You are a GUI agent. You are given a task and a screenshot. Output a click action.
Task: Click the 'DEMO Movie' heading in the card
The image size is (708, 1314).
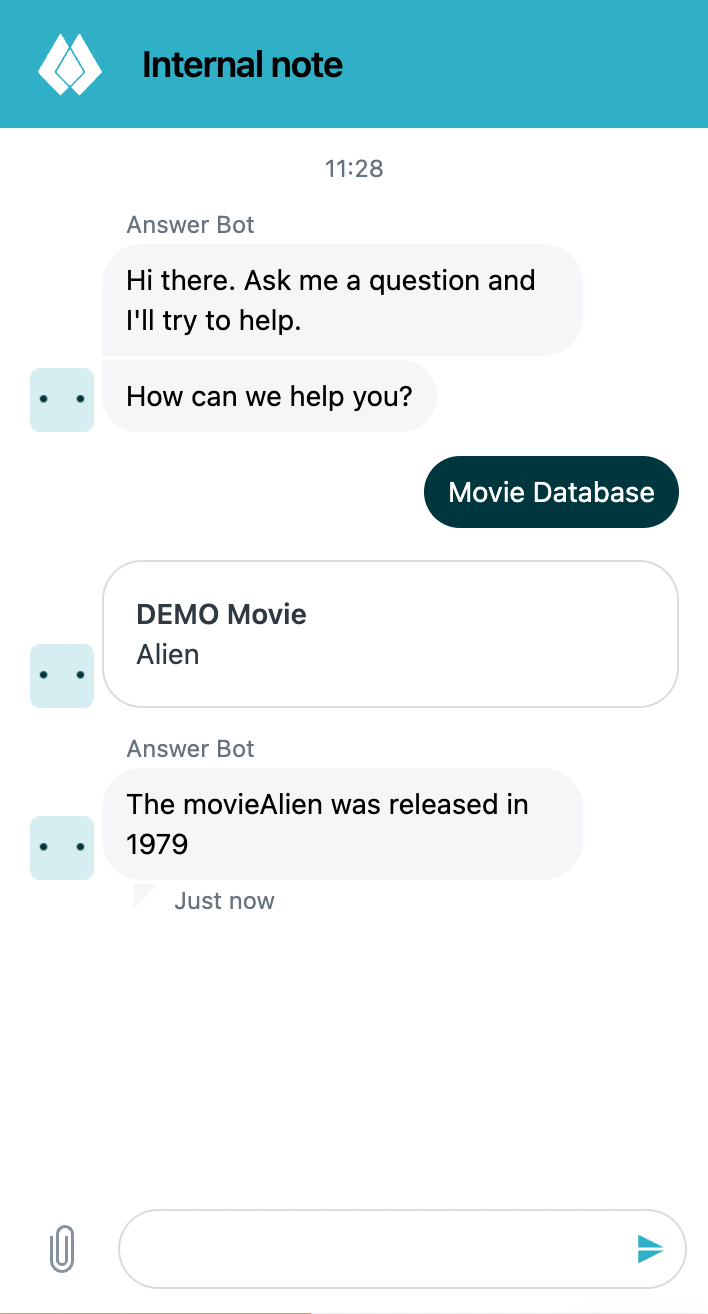click(x=222, y=614)
